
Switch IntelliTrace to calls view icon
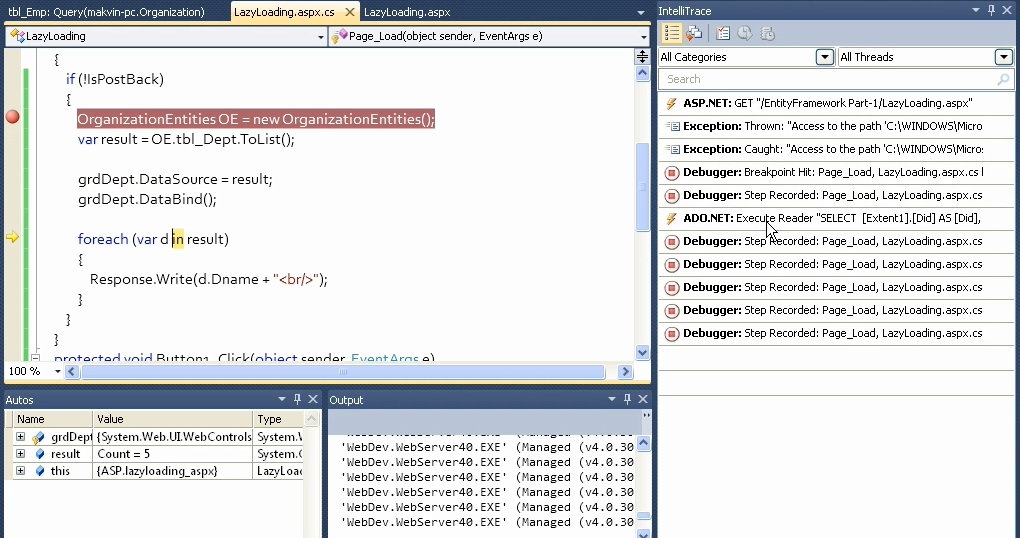[x=694, y=33]
